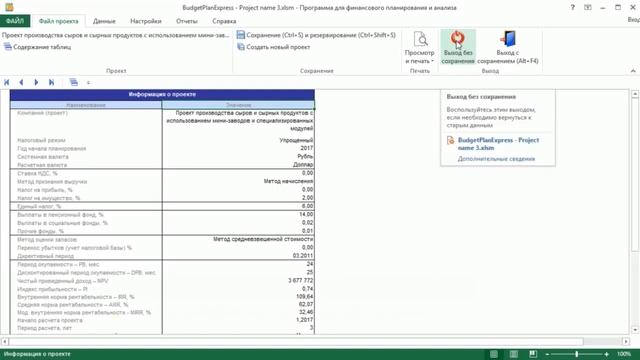
Task: Click the vertical scrollbar up arrow
Action: click(635, 94)
